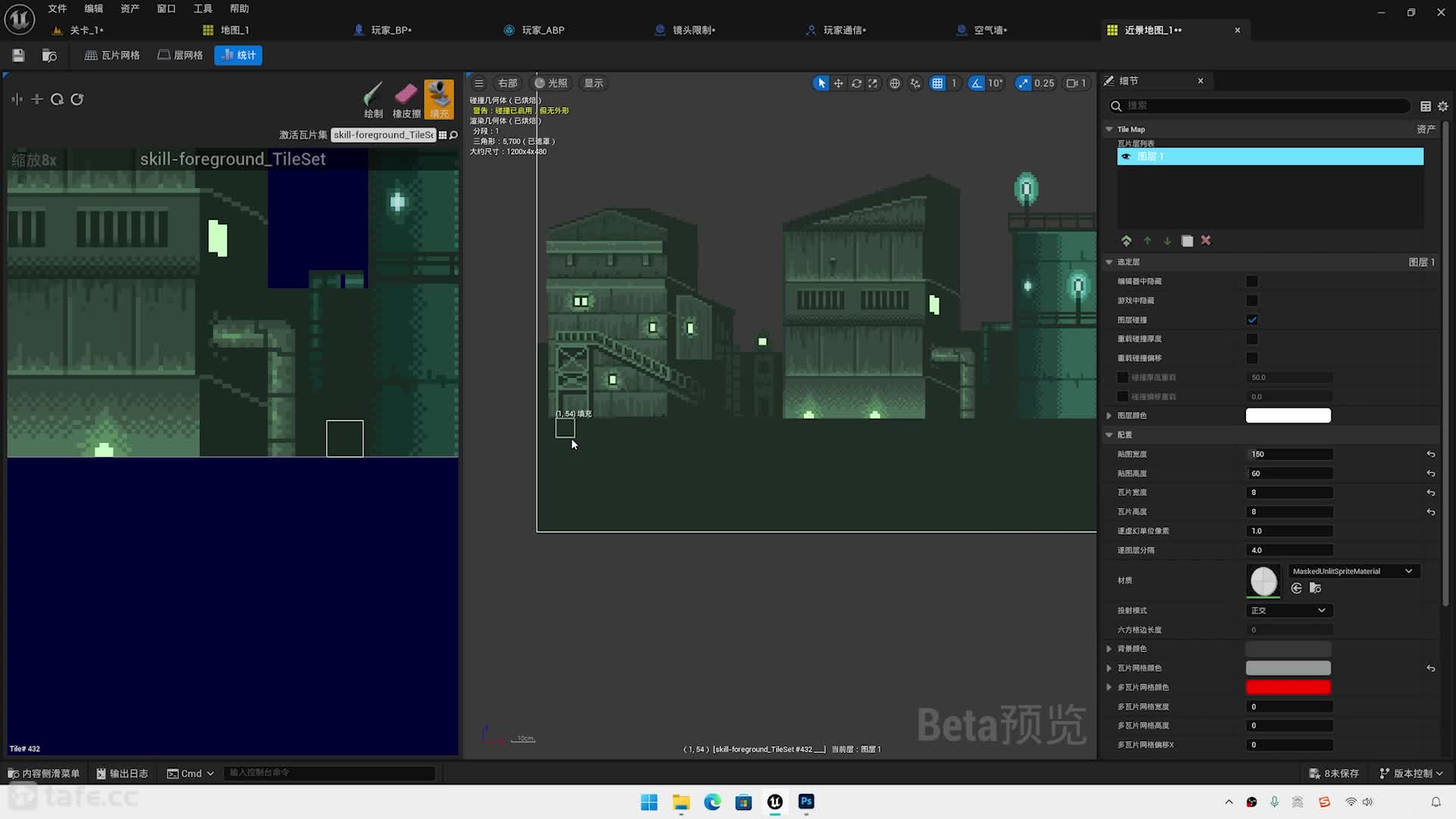Collapse the Tile Map section
Viewport: 1456px width, 819px height.
pos(1109,130)
